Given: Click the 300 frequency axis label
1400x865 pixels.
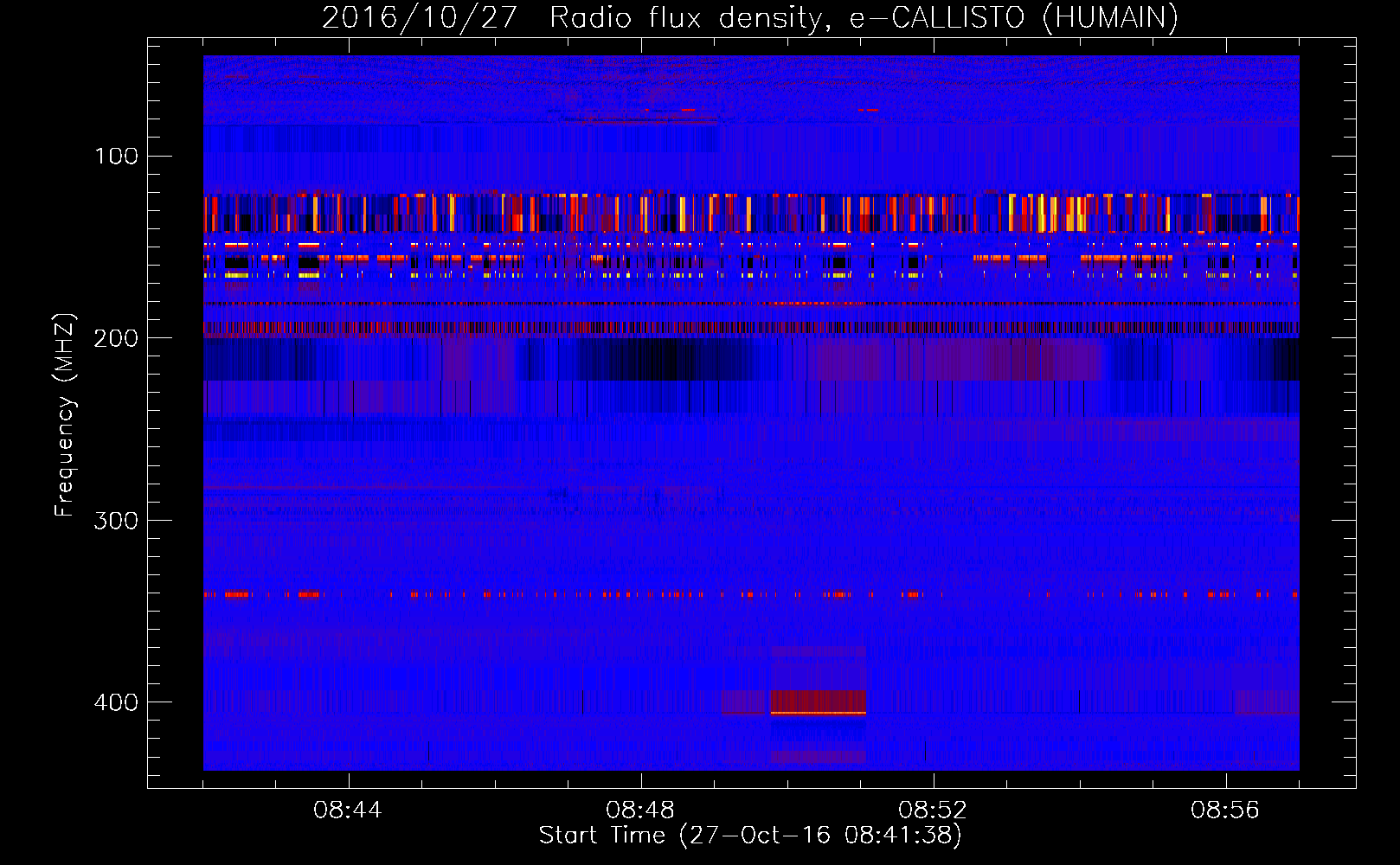Looking at the screenshot, I should 116,521.
